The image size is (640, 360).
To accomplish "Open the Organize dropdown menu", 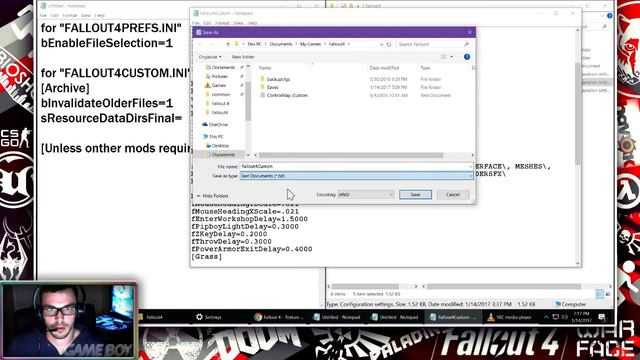I will coord(210,57).
